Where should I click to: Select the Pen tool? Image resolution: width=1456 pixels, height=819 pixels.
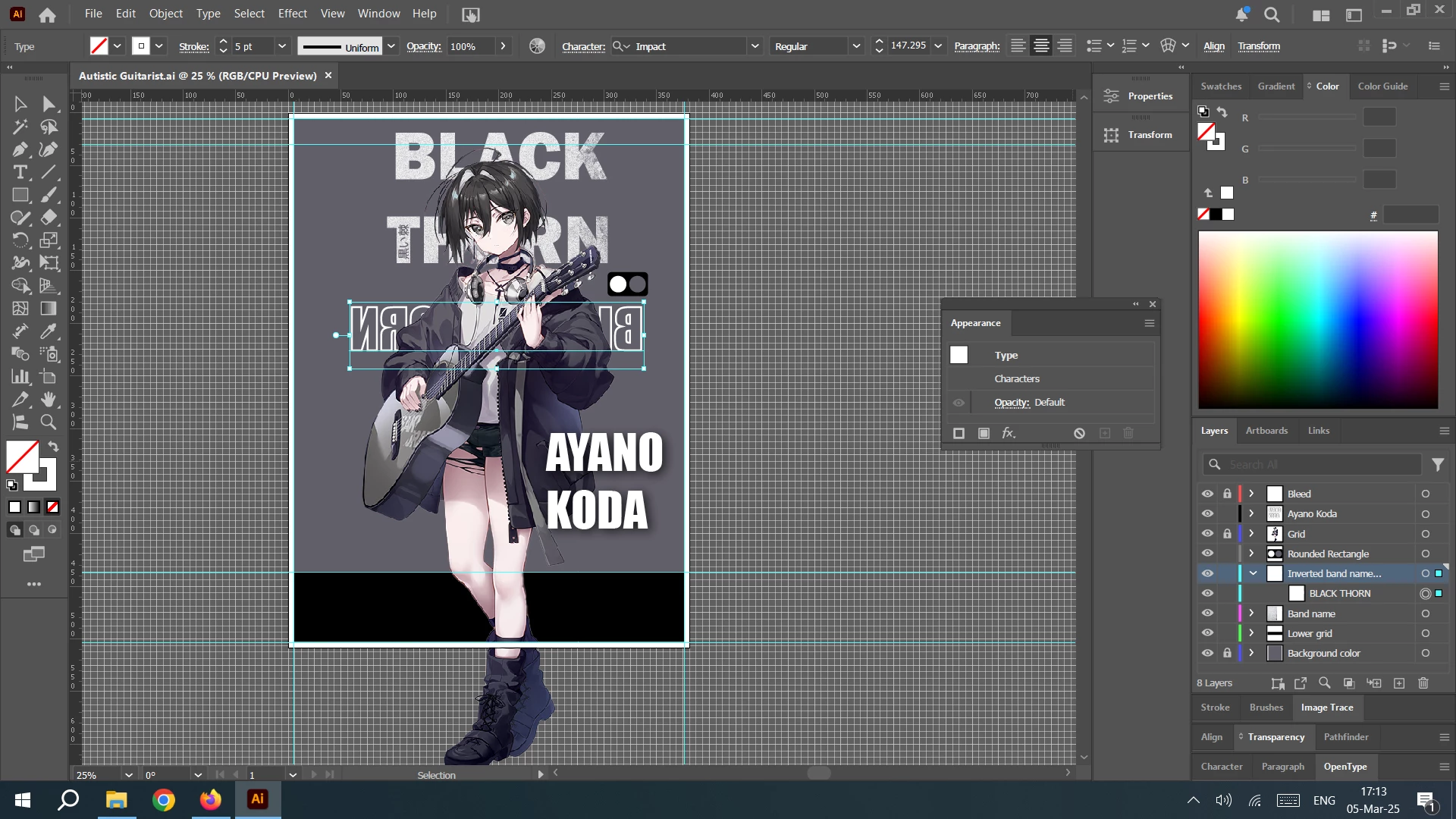(20, 149)
